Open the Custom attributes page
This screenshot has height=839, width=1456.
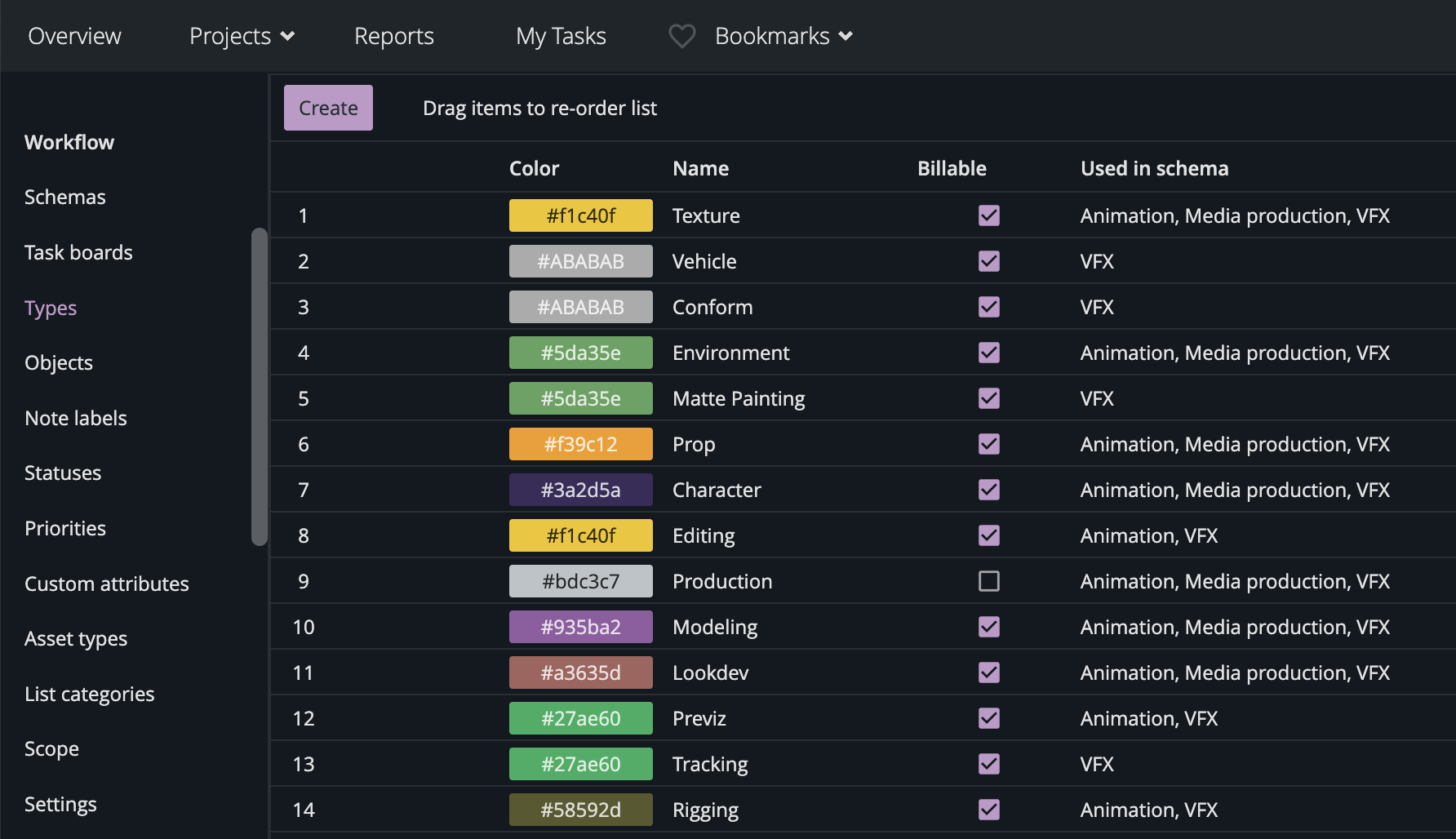(x=107, y=584)
